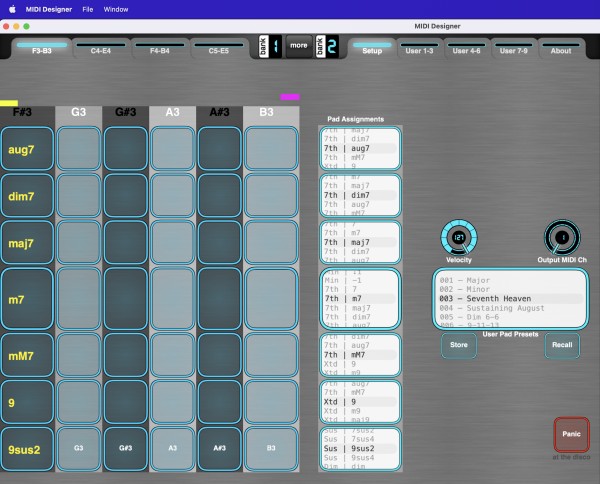Click the Store preset button
Viewport: 600px width, 484px height.
pyautogui.click(x=459, y=345)
